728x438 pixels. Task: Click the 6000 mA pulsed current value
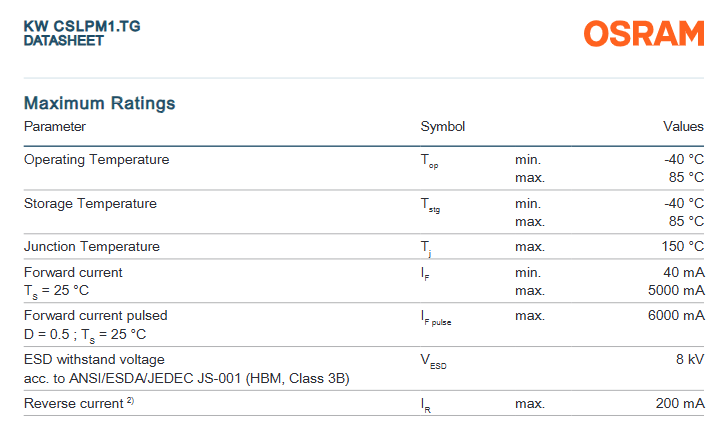click(676, 316)
